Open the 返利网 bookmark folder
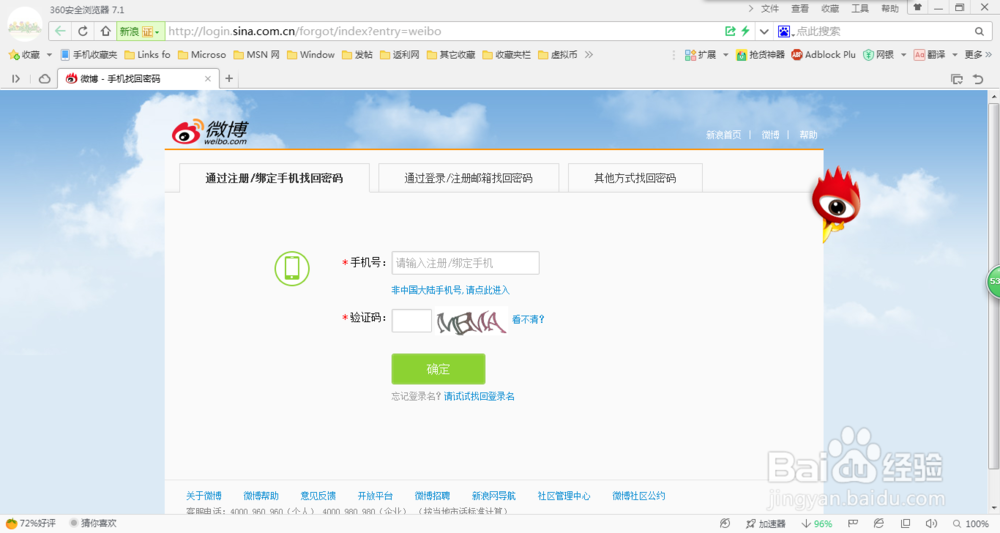Image resolution: width=1000 pixels, height=533 pixels. 399,55
